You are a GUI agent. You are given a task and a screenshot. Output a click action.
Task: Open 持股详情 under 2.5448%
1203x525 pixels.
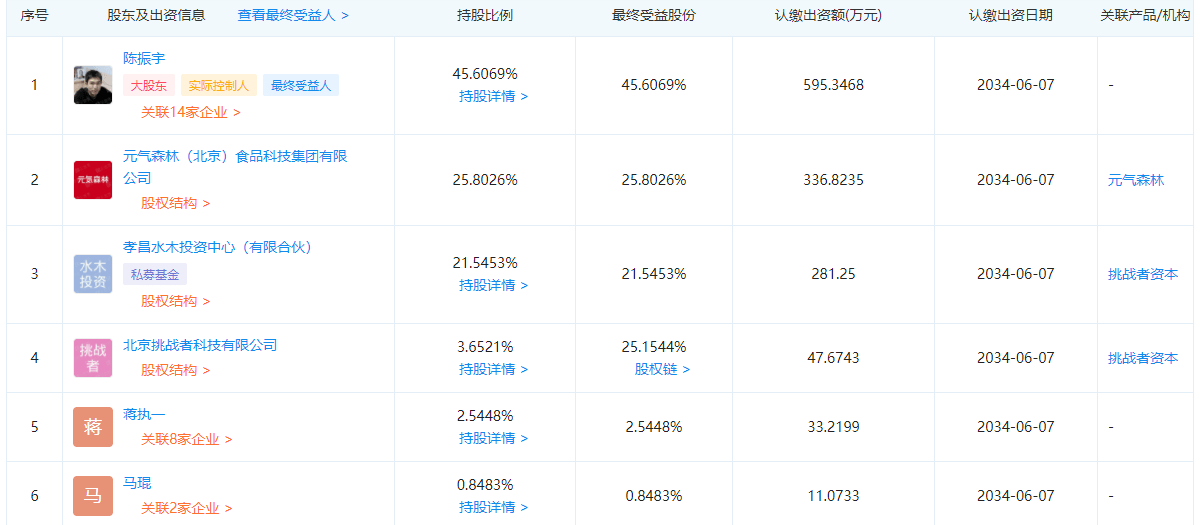pyautogui.click(x=493, y=439)
